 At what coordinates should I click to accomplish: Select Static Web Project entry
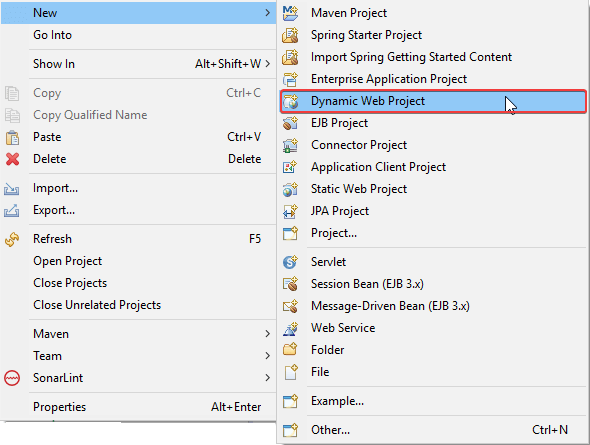click(433, 189)
